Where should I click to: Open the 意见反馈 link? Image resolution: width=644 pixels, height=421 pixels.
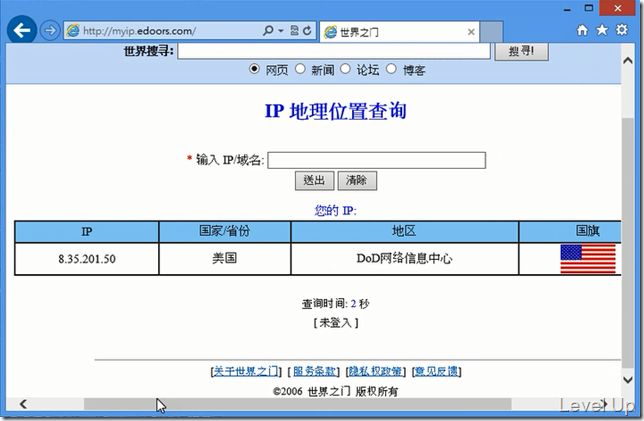click(x=436, y=371)
